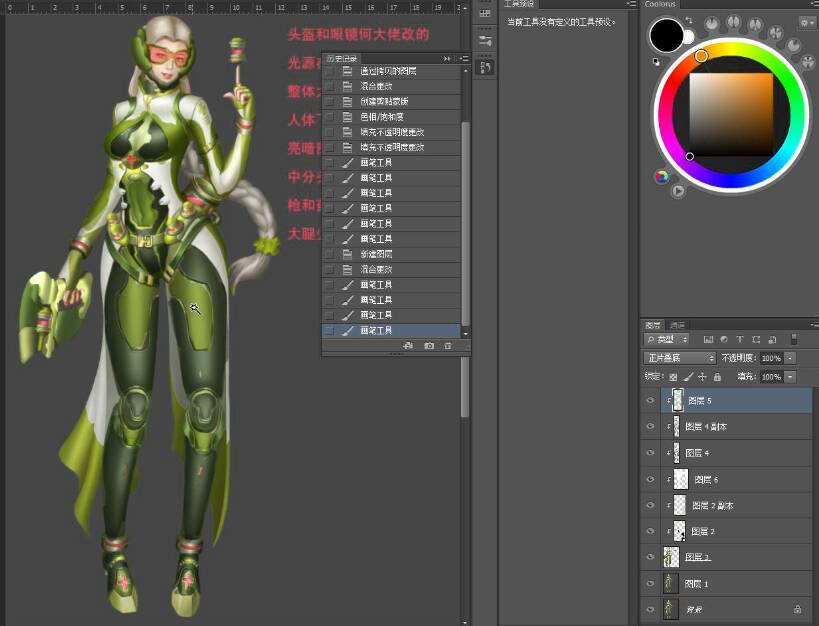Viewport: 819px width, 626px height.
Task: Click the 填充 100% value field
Action: pos(771,377)
